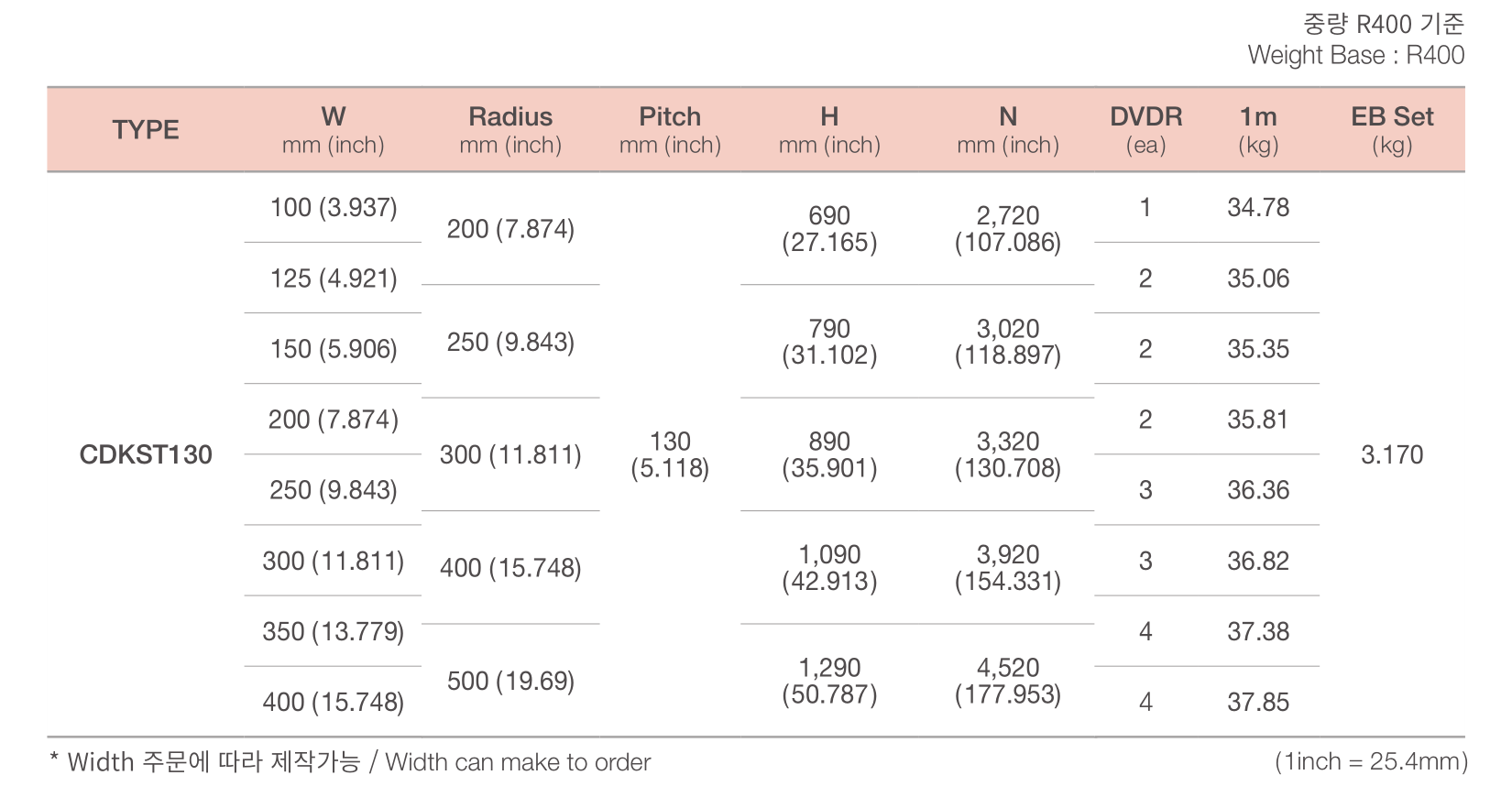Select W value 400 (15.748)

(334, 703)
